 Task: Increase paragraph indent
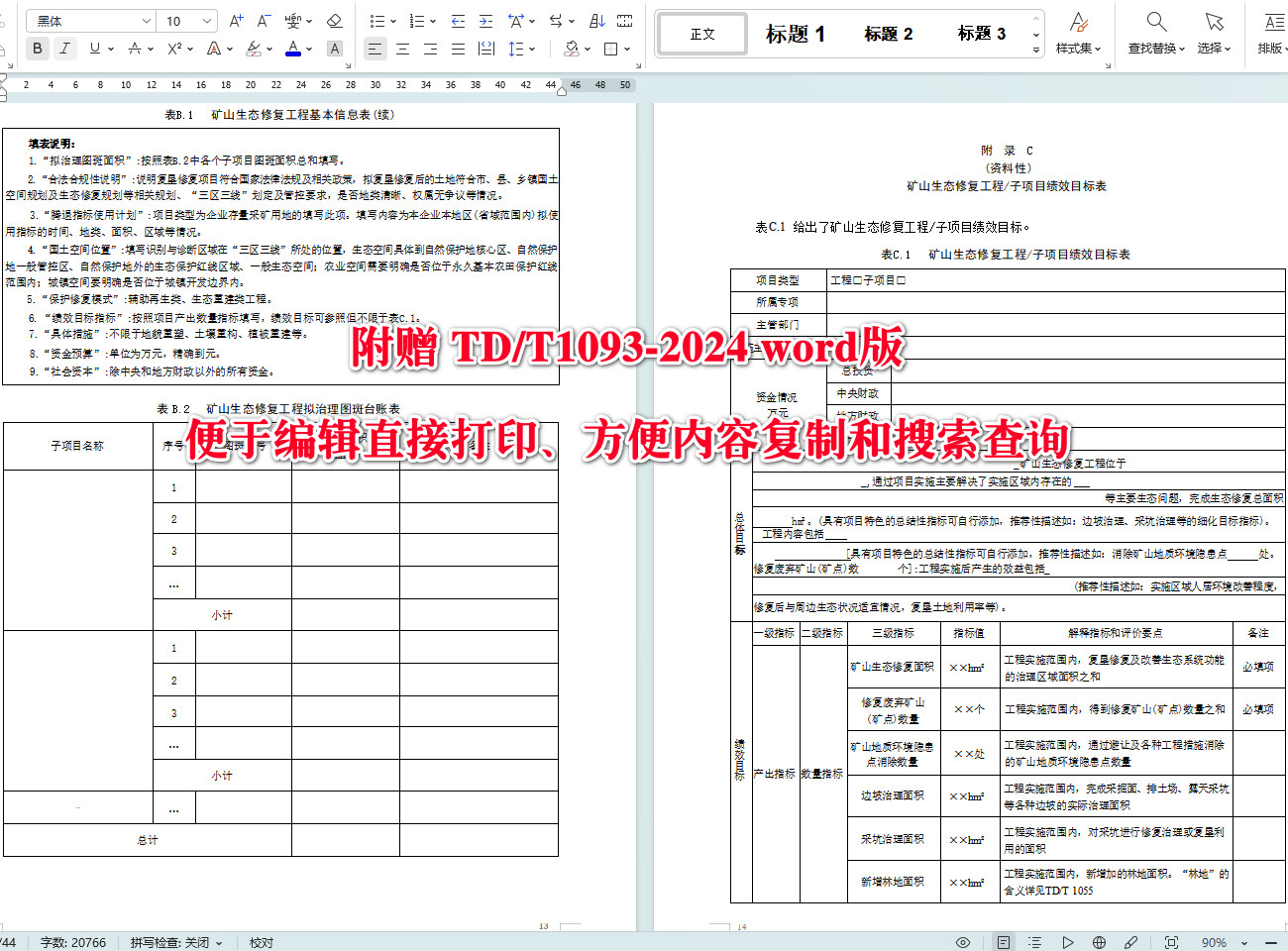[485, 20]
